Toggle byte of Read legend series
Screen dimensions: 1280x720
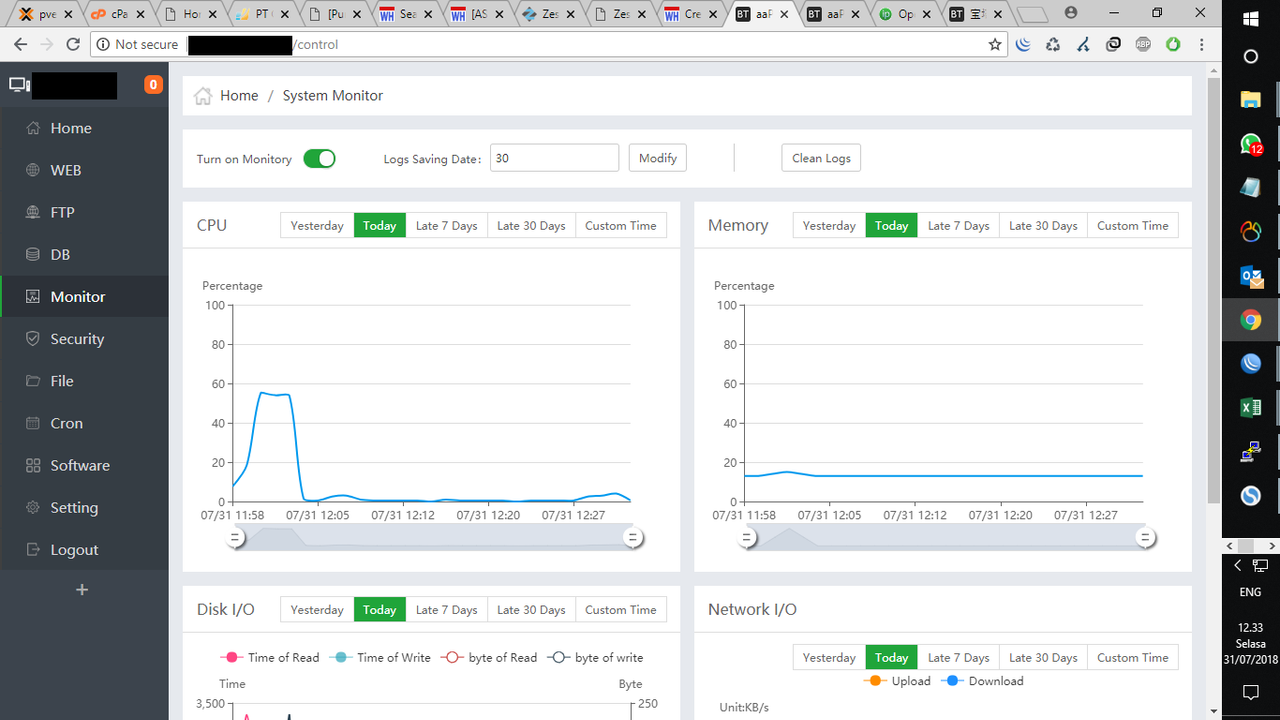(489, 658)
